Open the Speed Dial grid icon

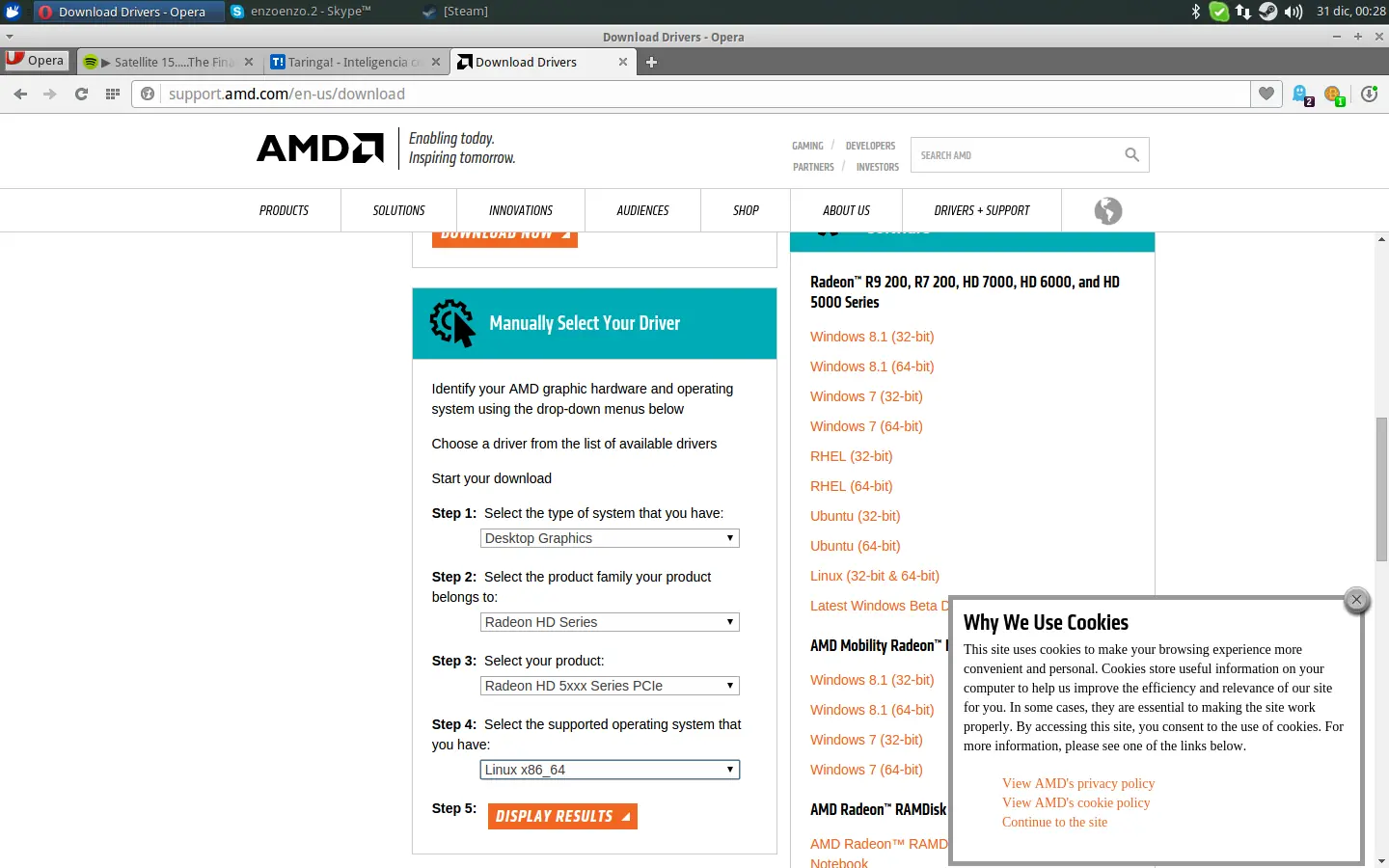pos(113,94)
